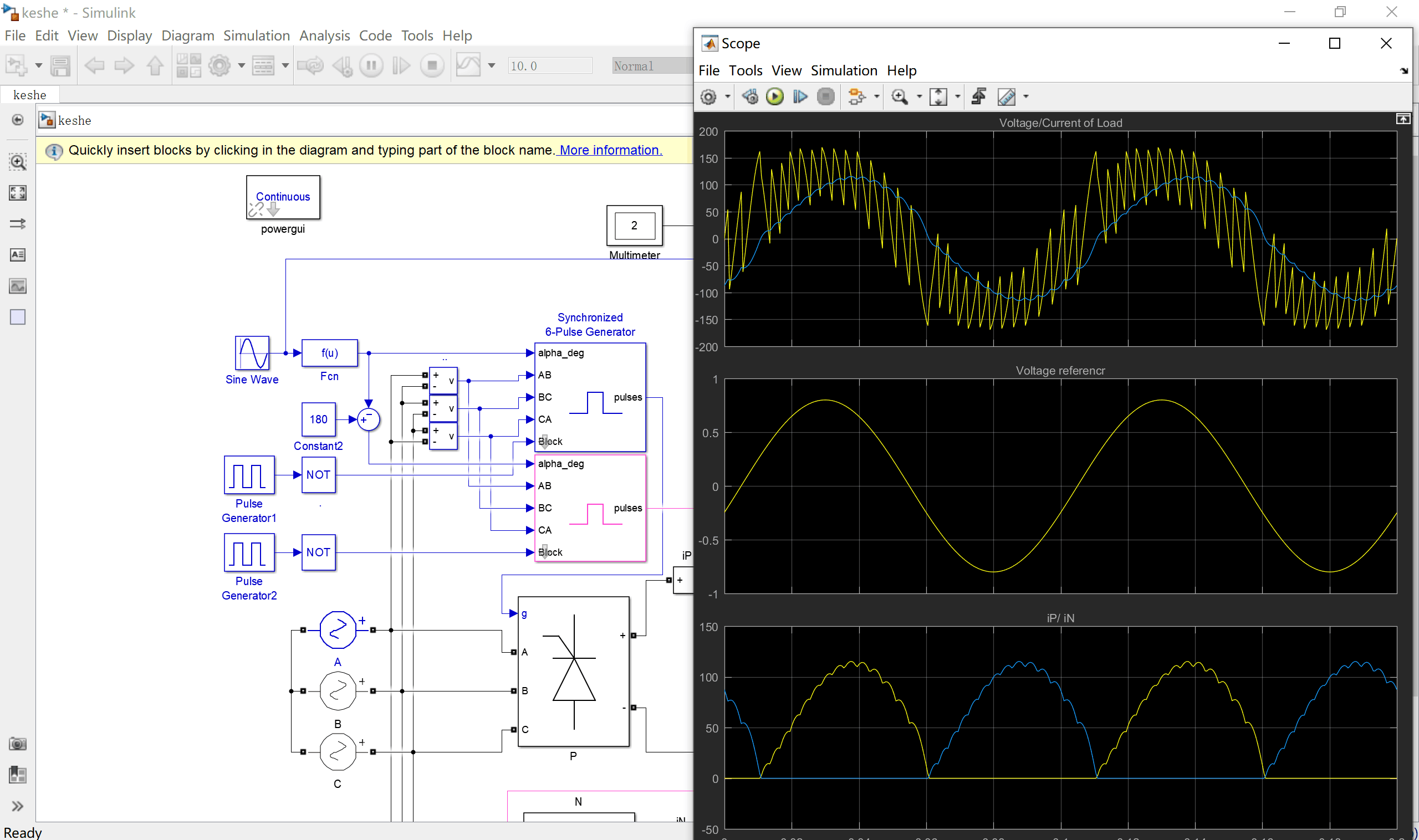Open the Simulation menu in Simulink
Viewport: 1419px width, 840px height.
pyautogui.click(x=256, y=35)
